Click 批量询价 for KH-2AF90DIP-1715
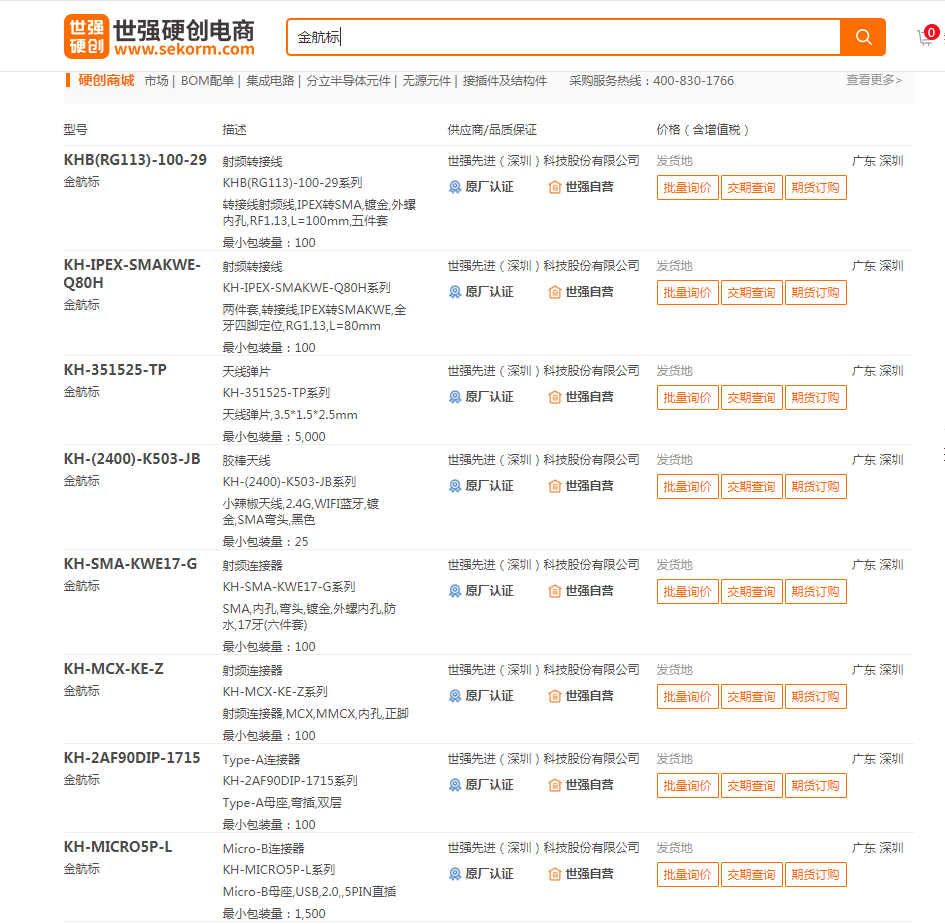 pyautogui.click(x=688, y=785)
